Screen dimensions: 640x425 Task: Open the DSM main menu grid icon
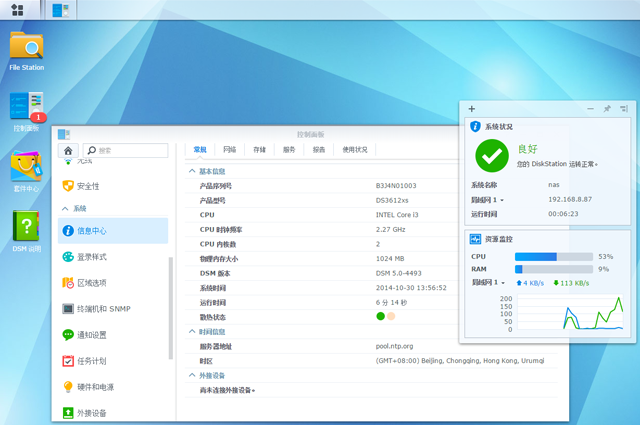click(17, 9)
